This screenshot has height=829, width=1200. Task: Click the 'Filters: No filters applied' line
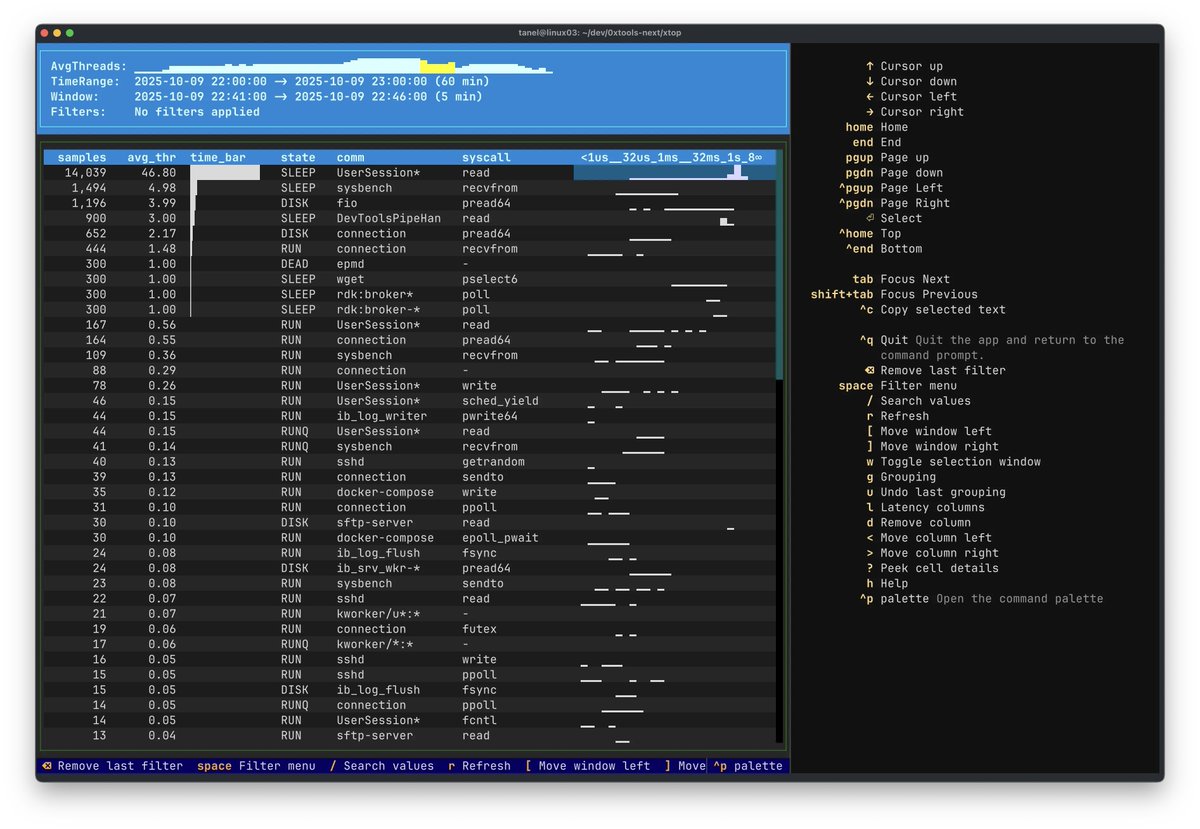tap(155, 112)
